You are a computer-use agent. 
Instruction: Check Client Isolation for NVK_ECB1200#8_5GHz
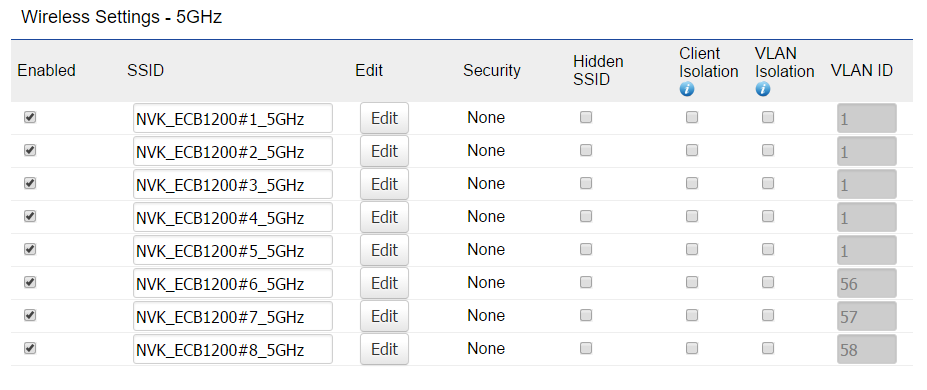(692, 349)
